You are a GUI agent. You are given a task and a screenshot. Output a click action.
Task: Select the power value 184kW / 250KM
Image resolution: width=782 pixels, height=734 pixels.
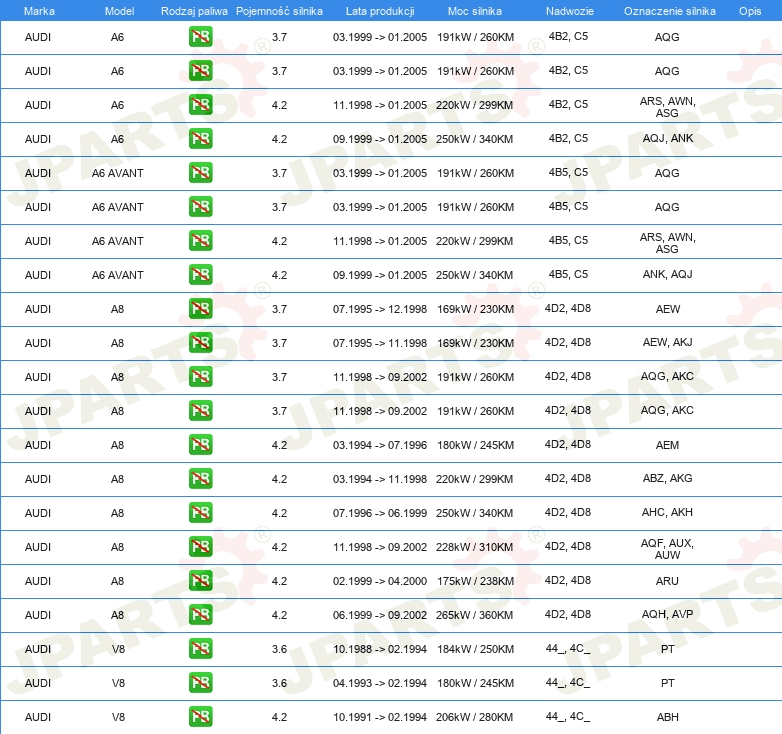coord(475,649)
